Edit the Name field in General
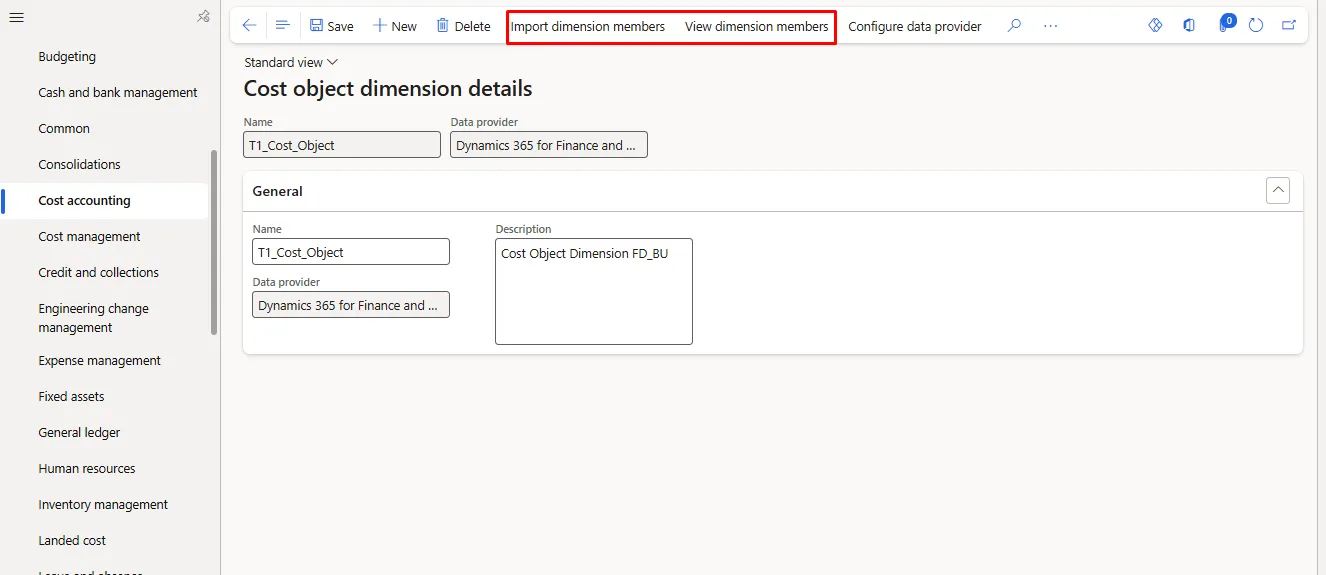This screenshot has height=575, width=1326. [x=351, y=252]
